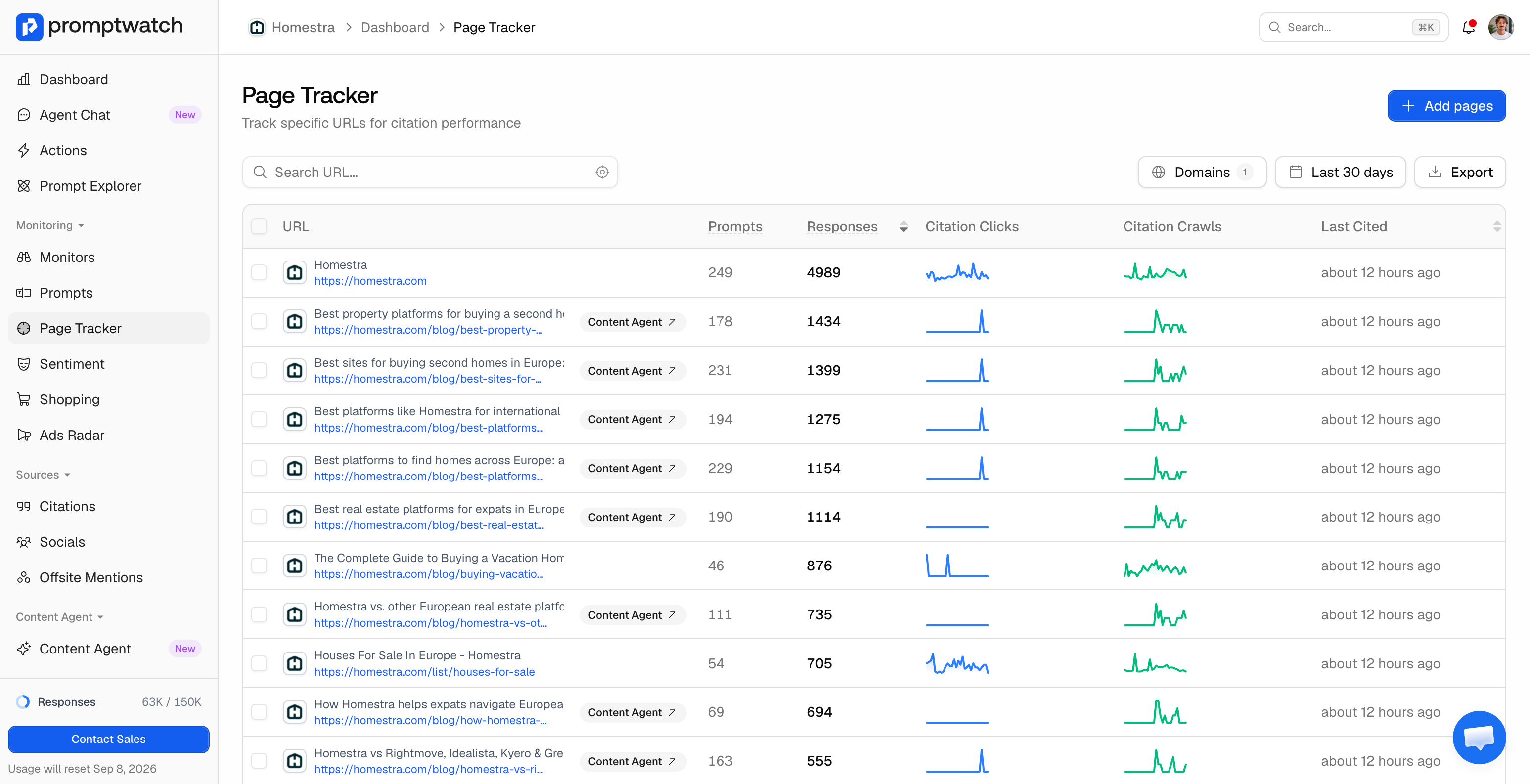Click the Socials people icon

point(24,542)
